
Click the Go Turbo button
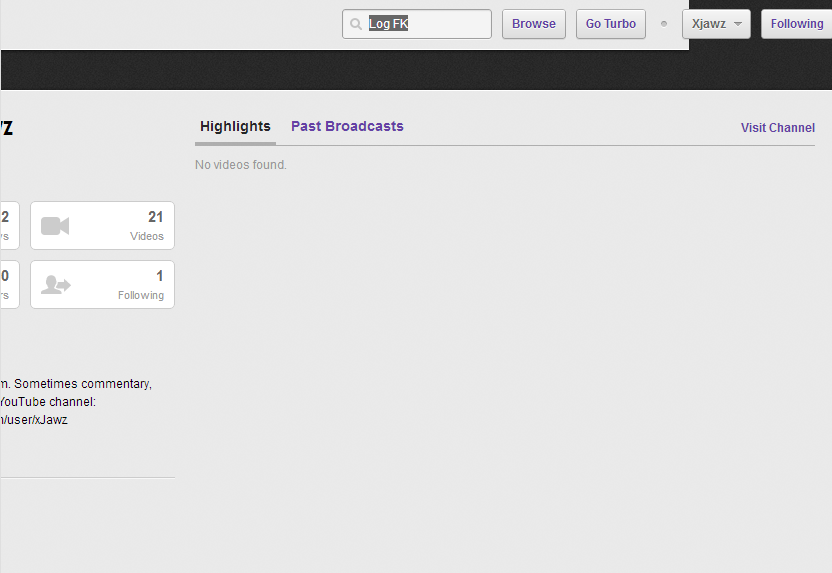pos(611,24)
